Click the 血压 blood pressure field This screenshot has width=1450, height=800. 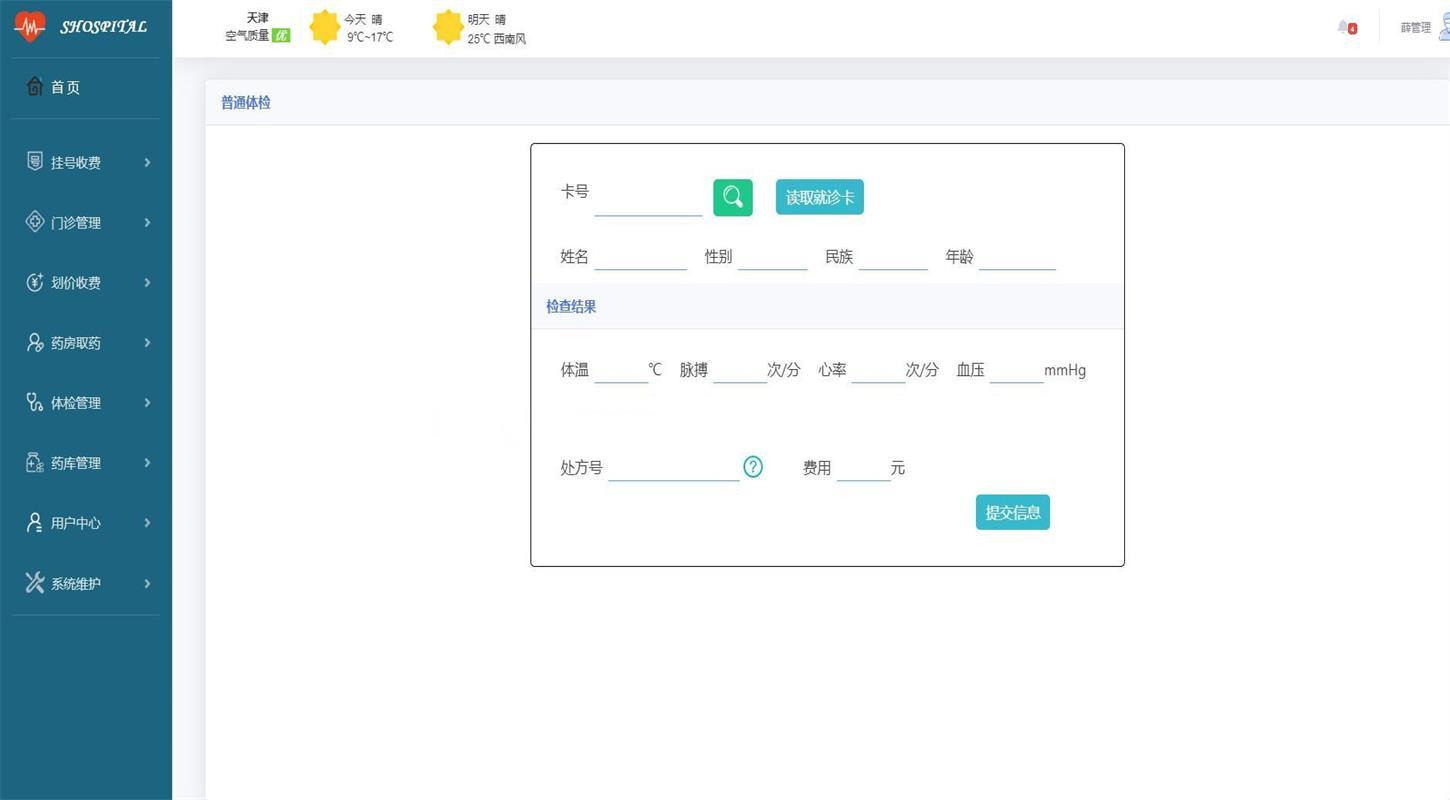[x=1016, y=370]
